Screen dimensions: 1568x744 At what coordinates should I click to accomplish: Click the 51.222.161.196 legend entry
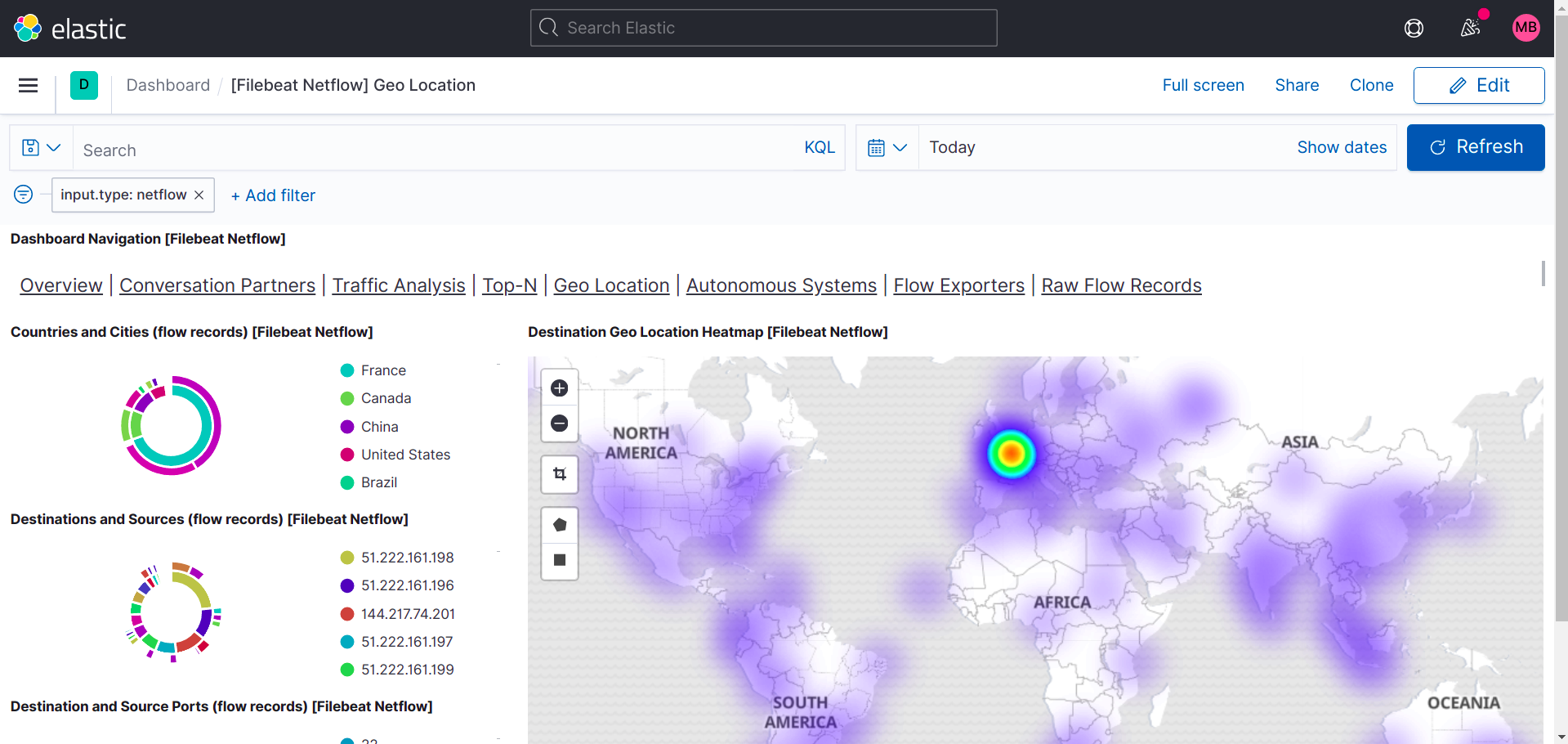pos(397,585)
